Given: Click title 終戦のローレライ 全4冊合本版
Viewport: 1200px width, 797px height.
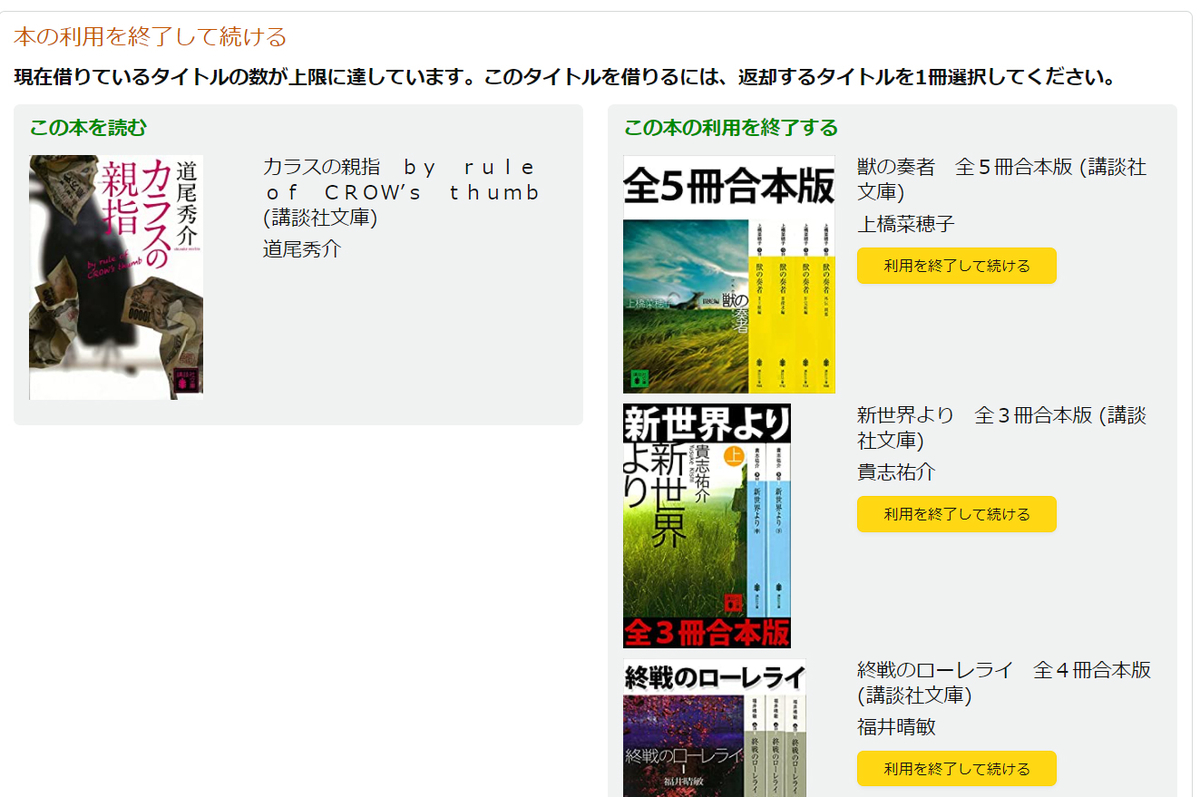Looking at the screenshot, I should pyautogui.click(x=1004, y=682).
